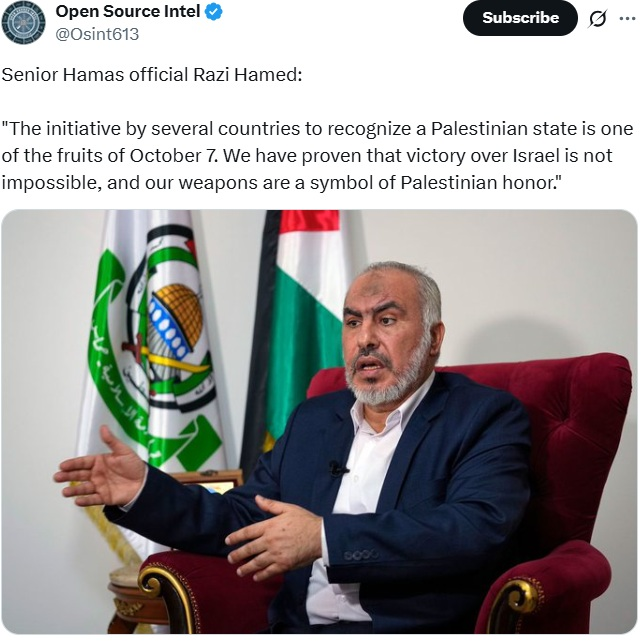Click the Open Source Intel profile avatar
Image resolution: width=643 pixels, height=644 pixels.
click(23, 22)
